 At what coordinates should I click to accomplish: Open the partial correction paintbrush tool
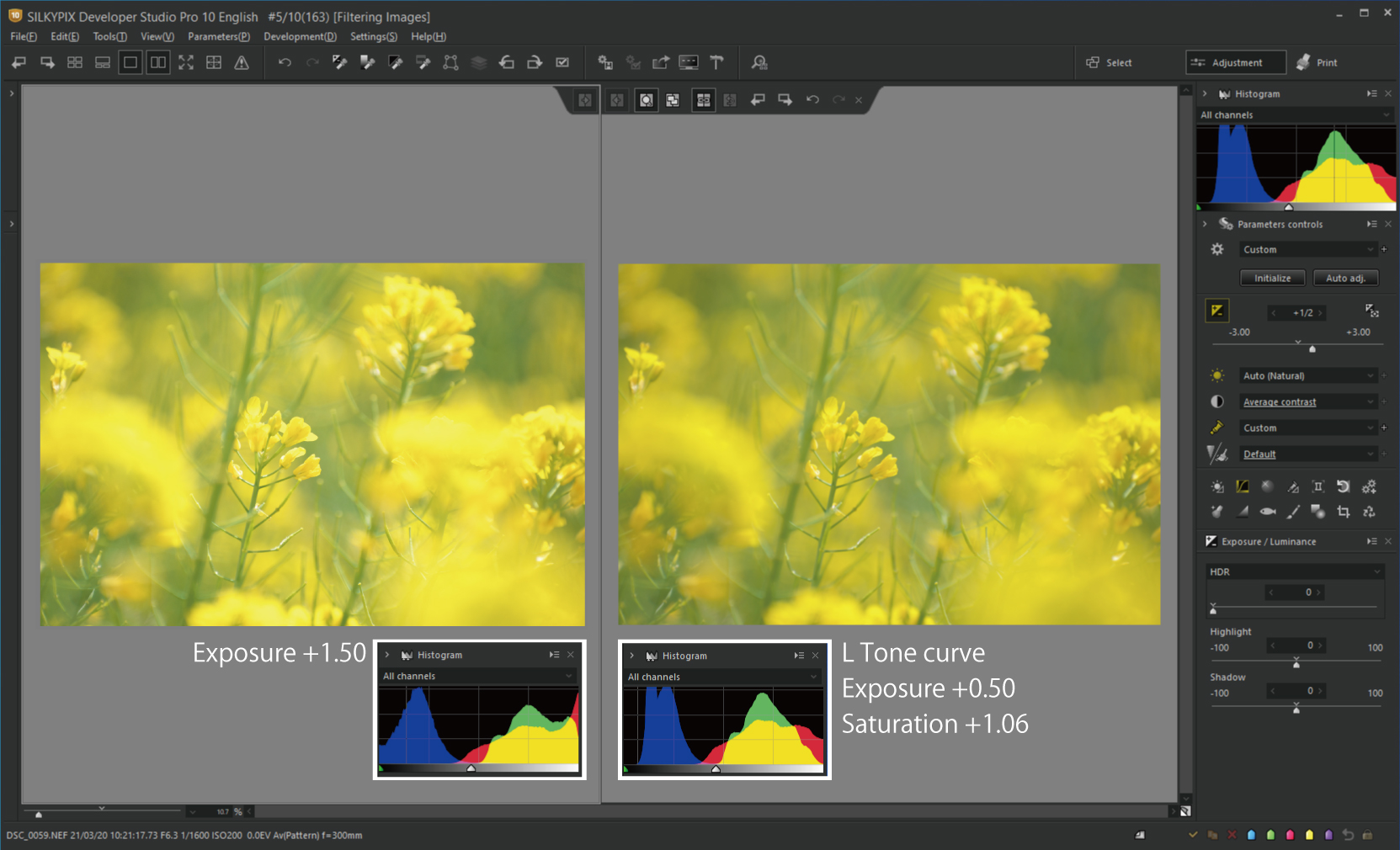pos(1293,511)
